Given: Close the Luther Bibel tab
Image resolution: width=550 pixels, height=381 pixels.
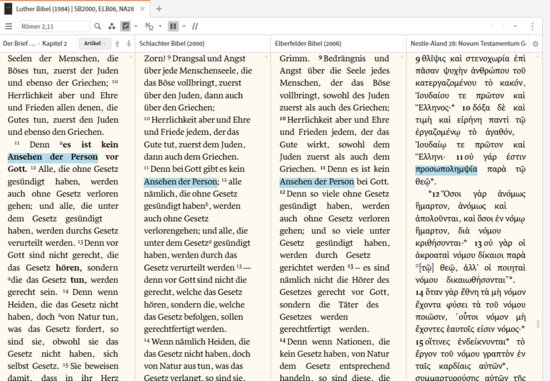Looking at the screenshot, I should coord(142,9).
